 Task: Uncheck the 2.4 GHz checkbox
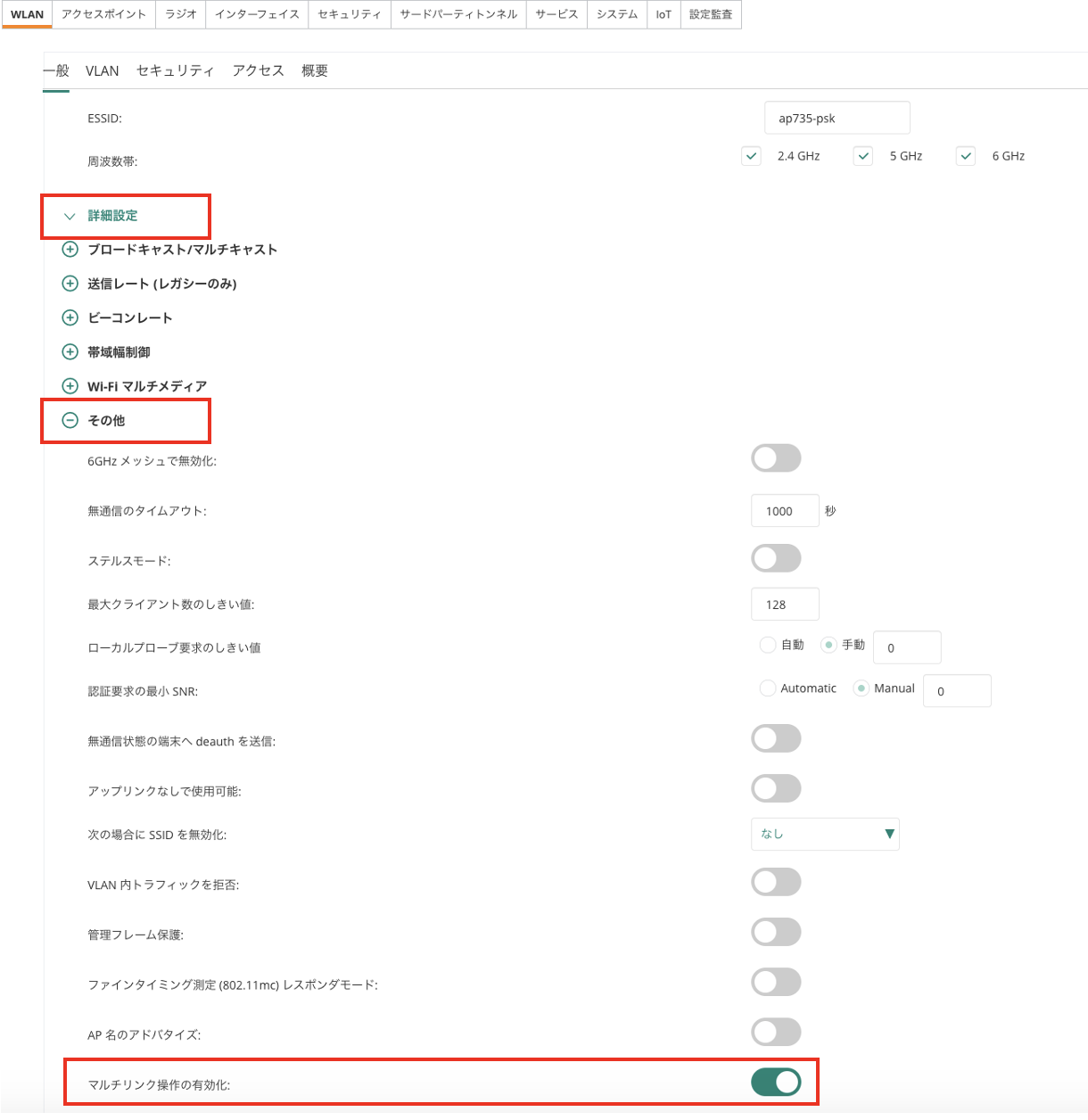751,156
